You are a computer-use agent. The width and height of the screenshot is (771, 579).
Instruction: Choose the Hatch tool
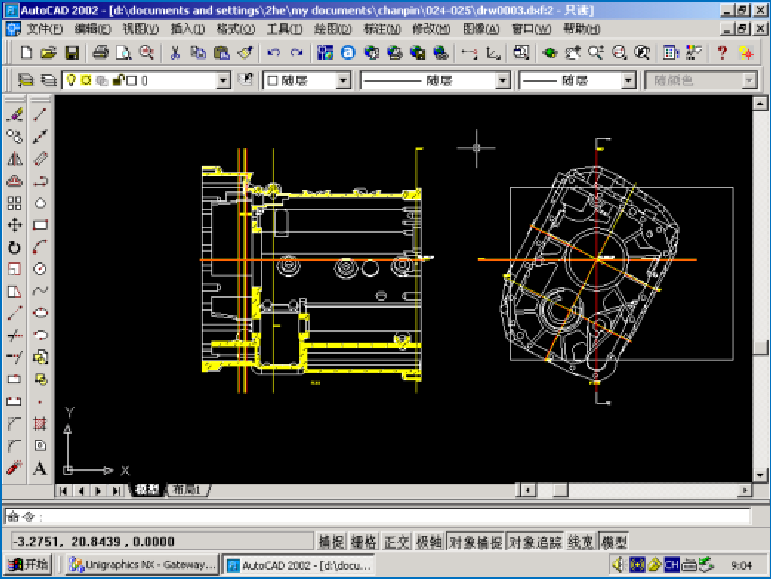41,423
